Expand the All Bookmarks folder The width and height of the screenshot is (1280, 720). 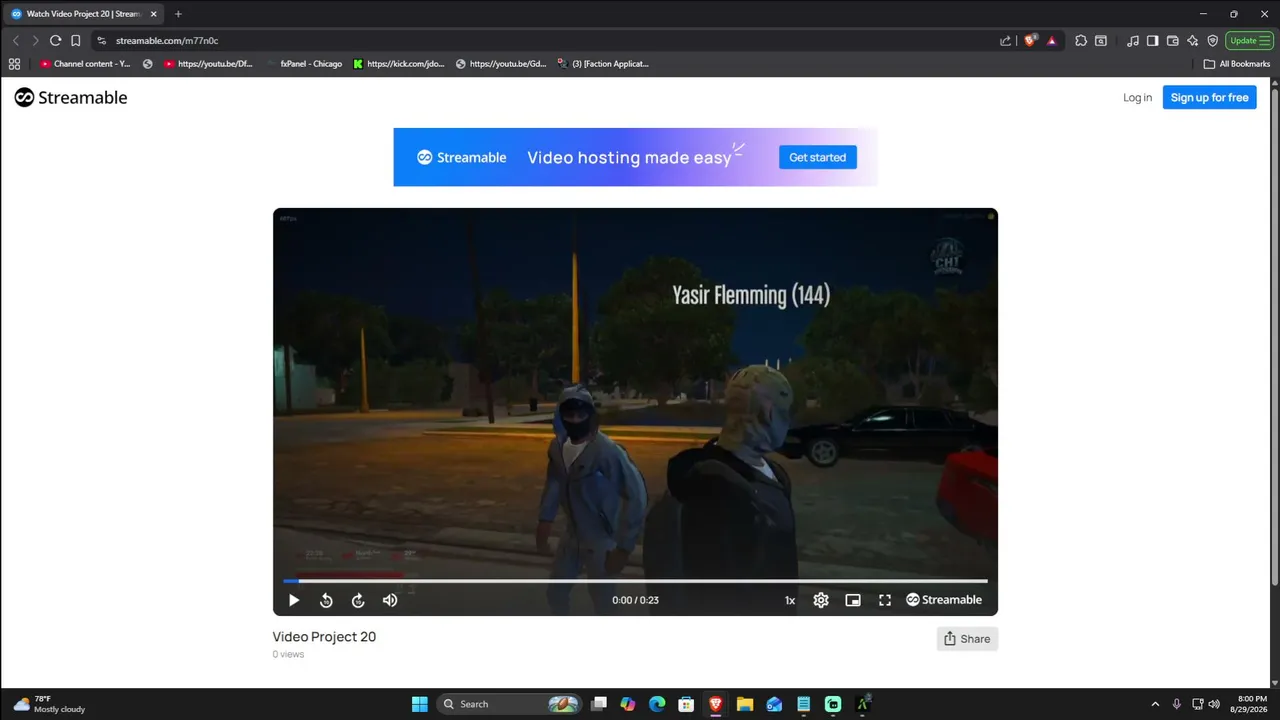tap(1237, 64)
